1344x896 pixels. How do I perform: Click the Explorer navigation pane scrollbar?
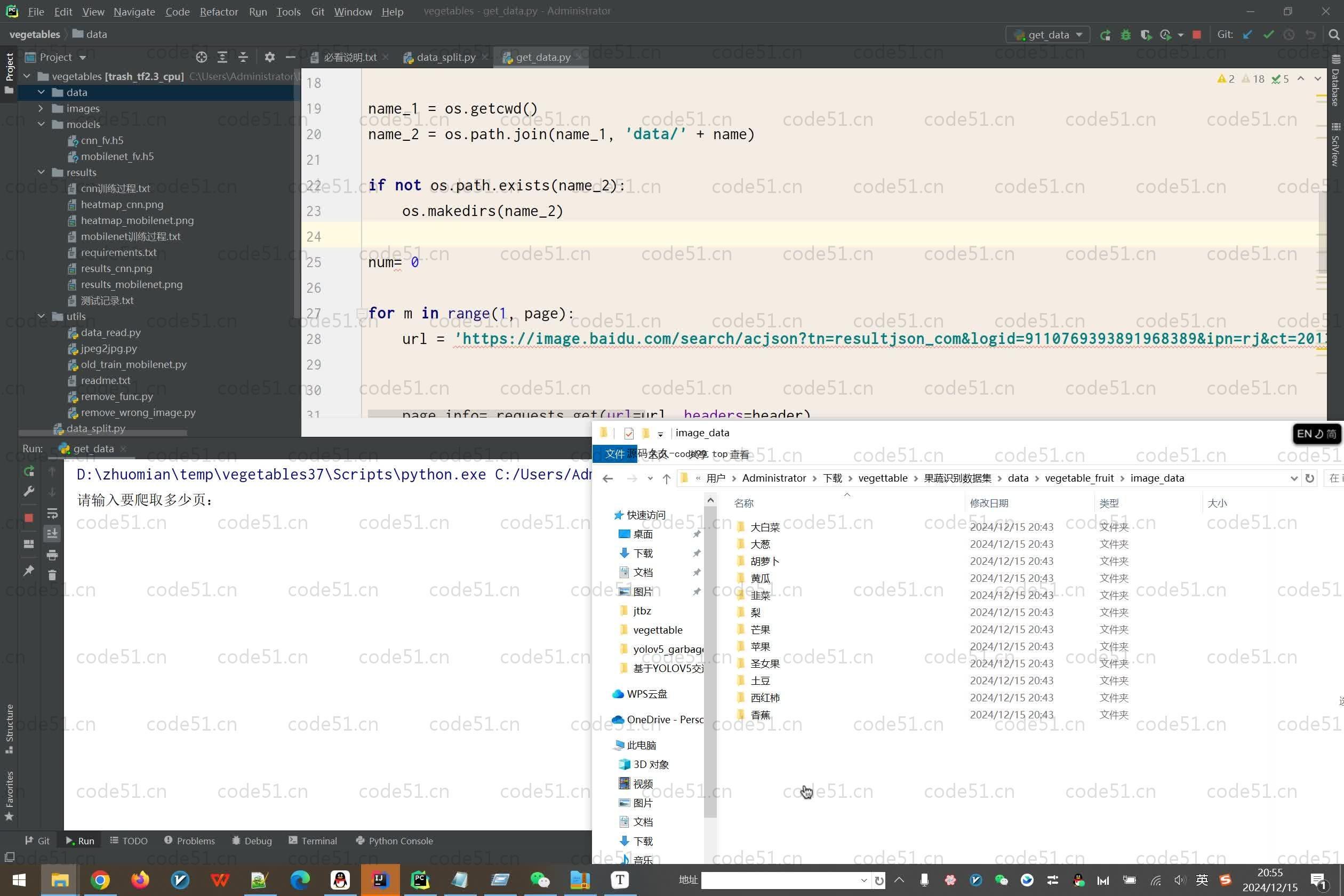(x=710, y=663)
